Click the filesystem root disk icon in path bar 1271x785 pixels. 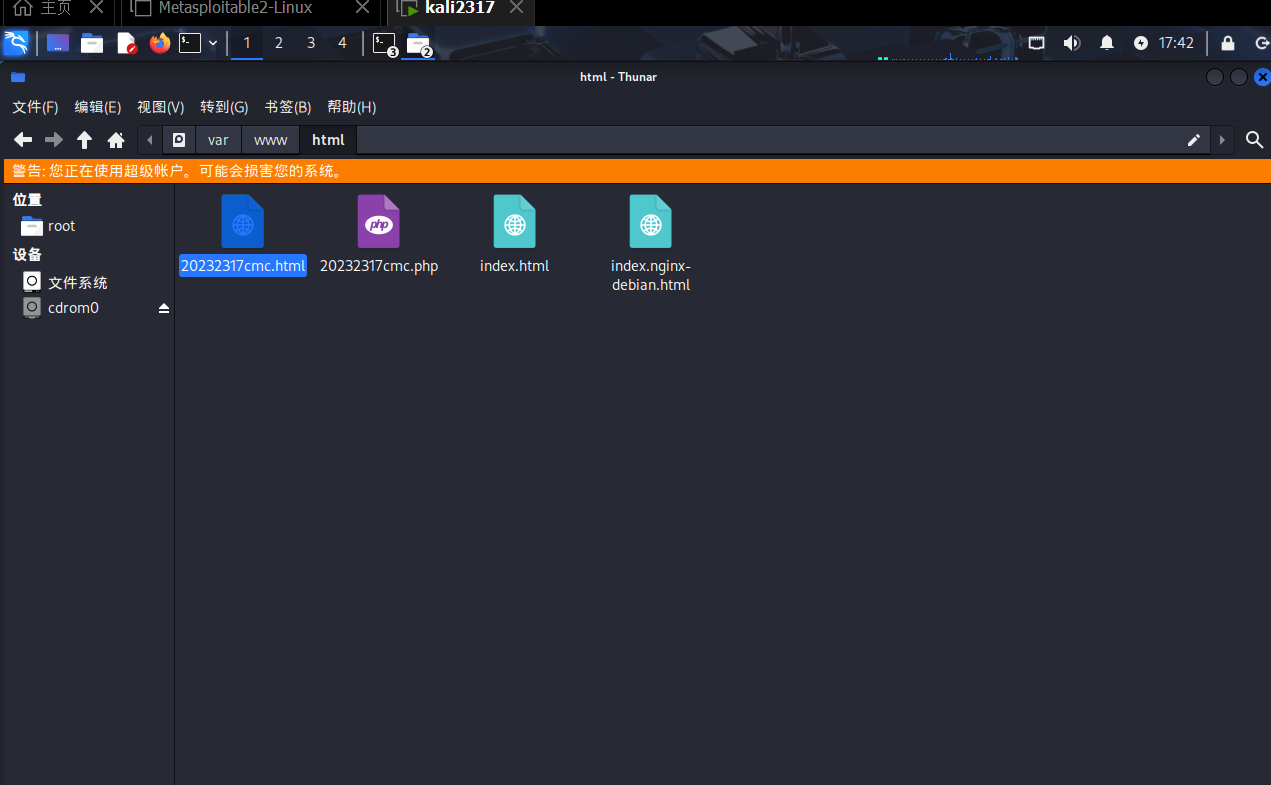click(x=179, y=140)
